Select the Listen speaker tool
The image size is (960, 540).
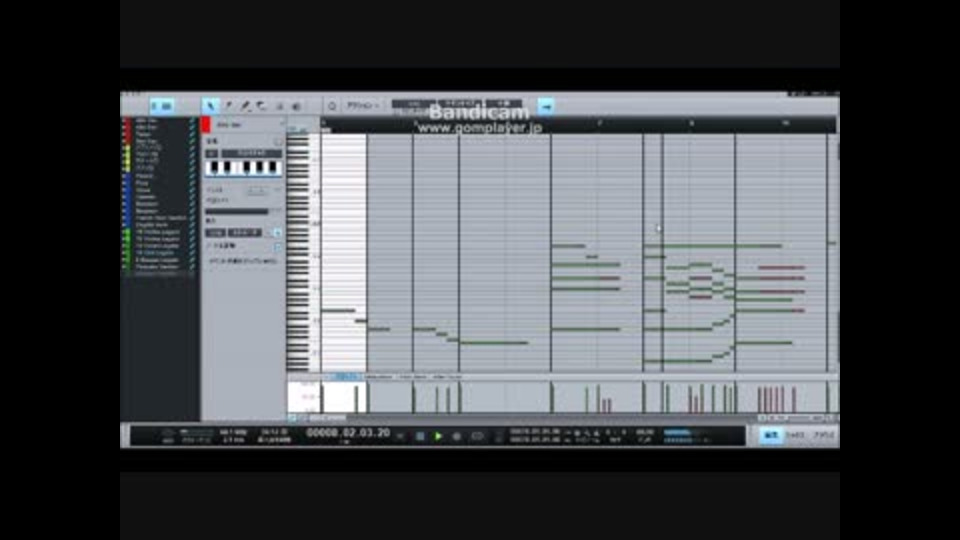coord(296,106)
